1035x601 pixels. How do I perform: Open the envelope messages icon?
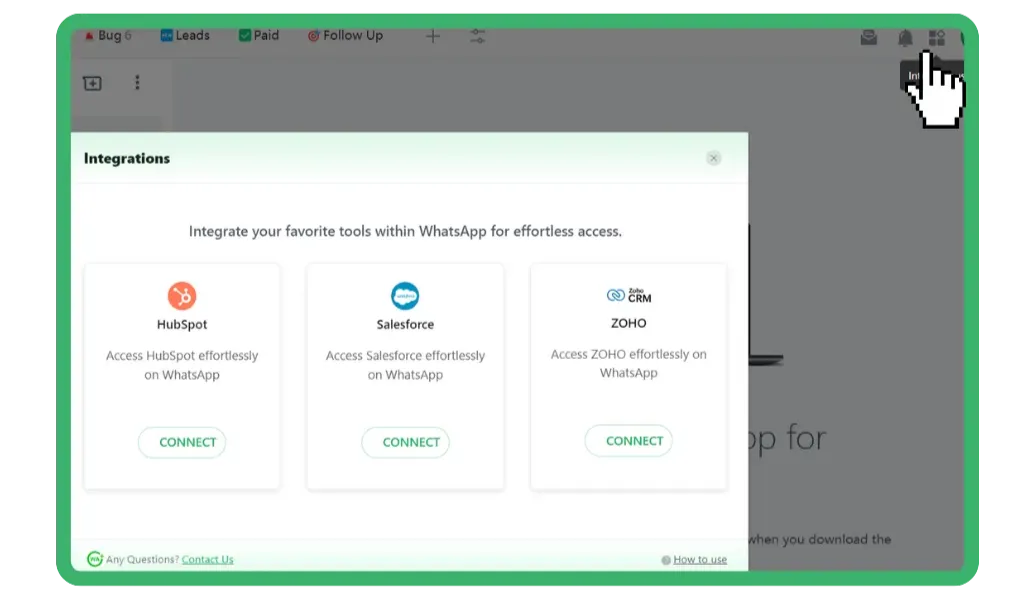point(869,38)
